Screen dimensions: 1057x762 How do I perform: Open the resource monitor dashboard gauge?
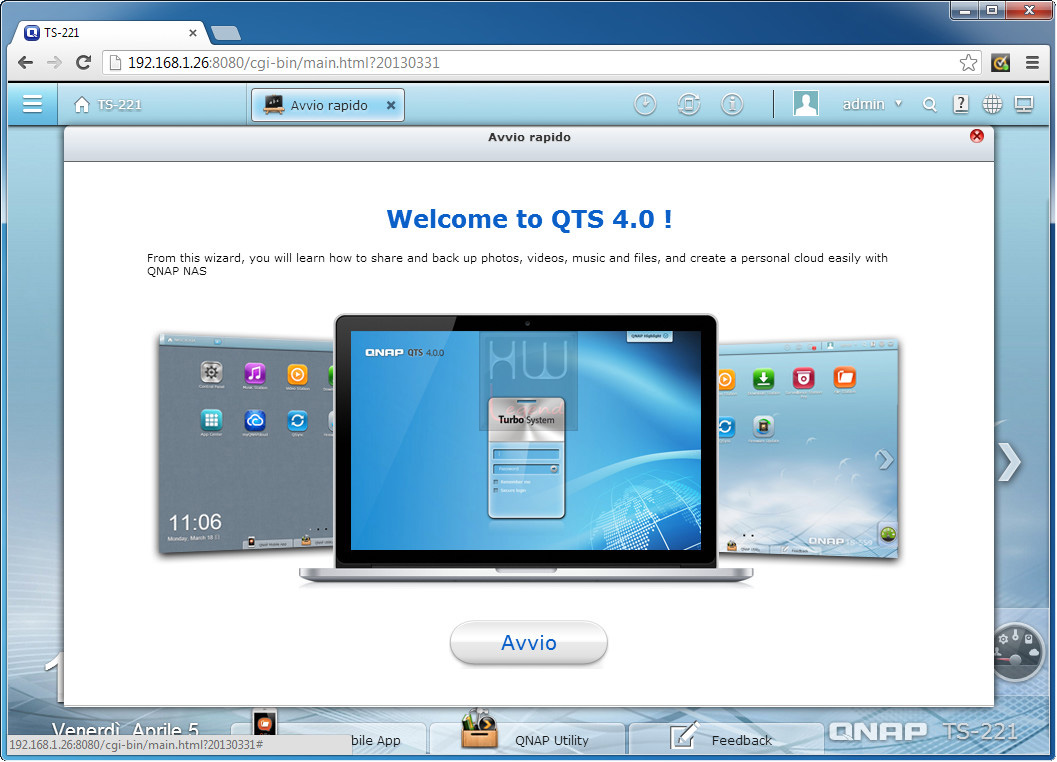tap(1019, 651)
